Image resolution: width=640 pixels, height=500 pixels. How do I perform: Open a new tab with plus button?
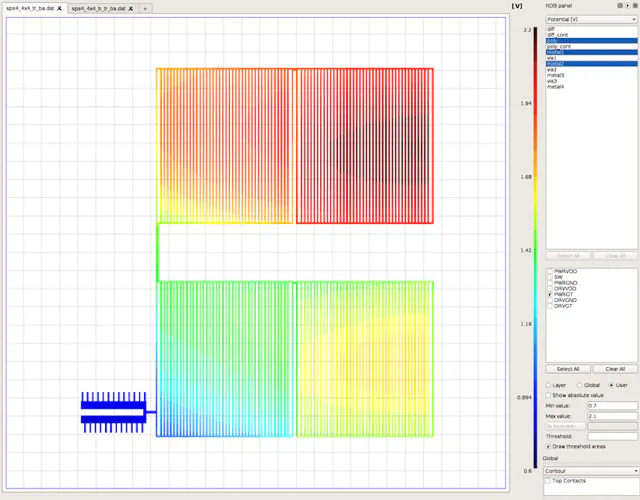[145, 9]
